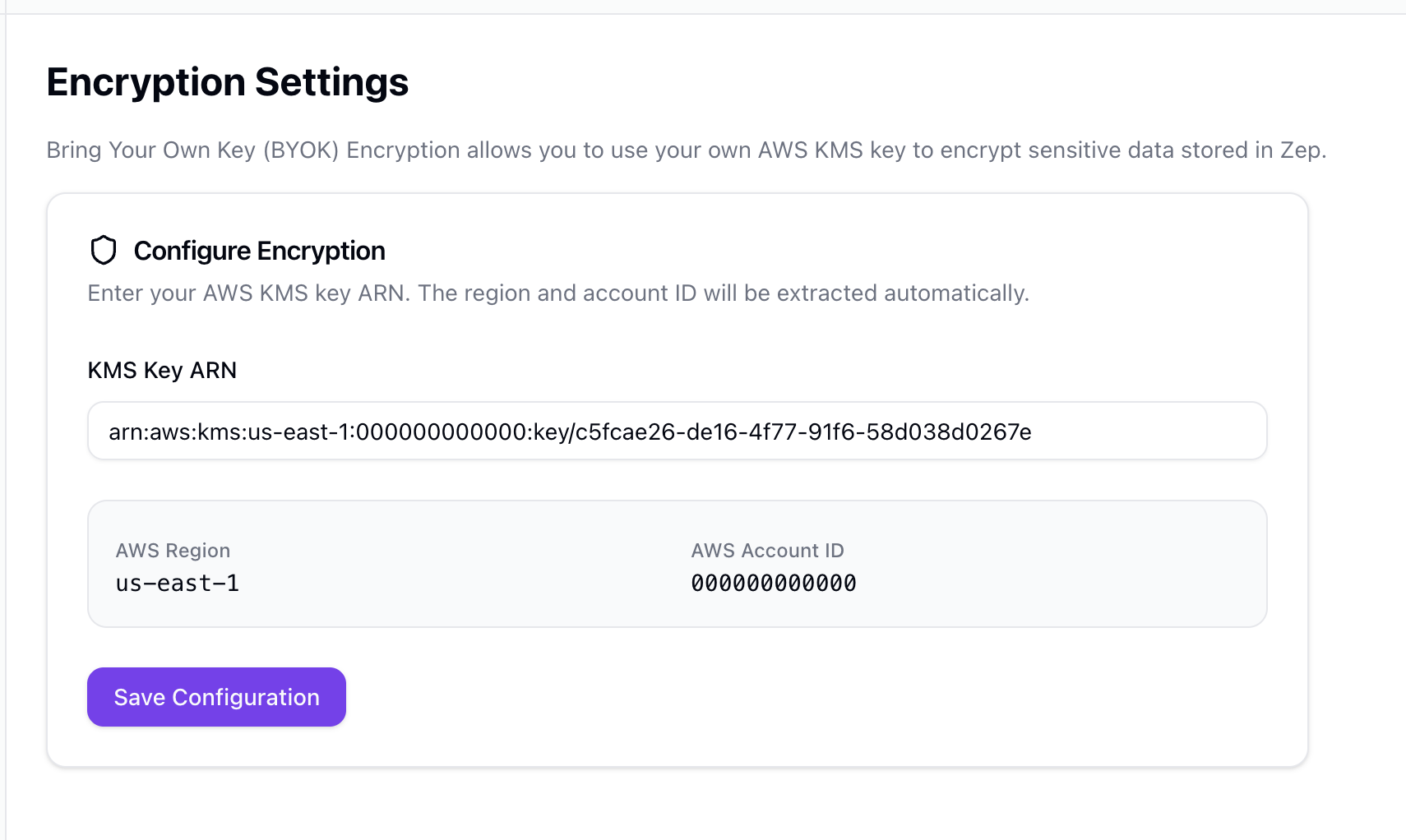Viewport: 1406px width, 840px height.
Task: Click the AWS Region label
Action: pos(173,550)
